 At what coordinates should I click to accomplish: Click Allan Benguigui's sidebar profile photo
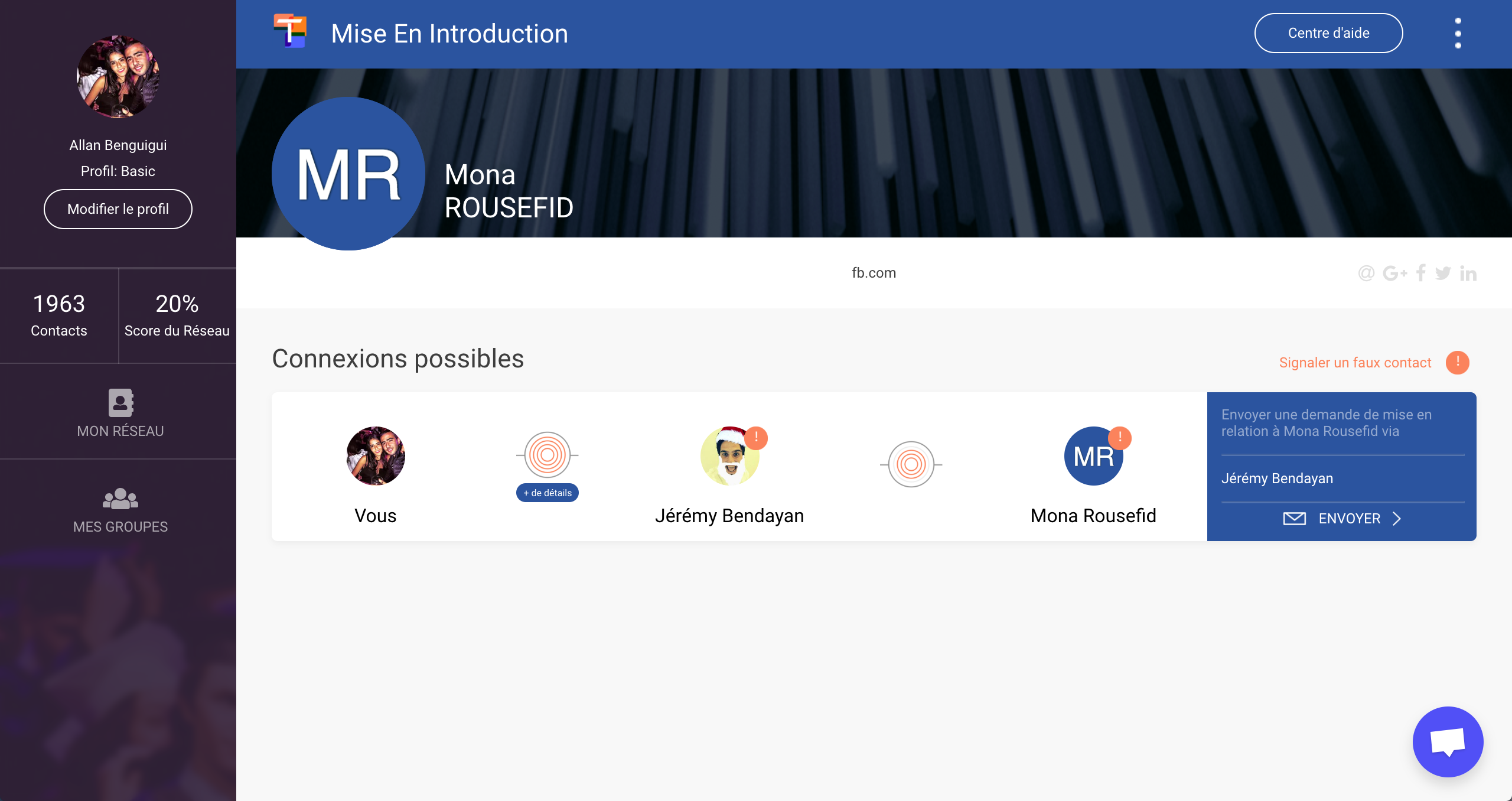[x=118, y=77]
